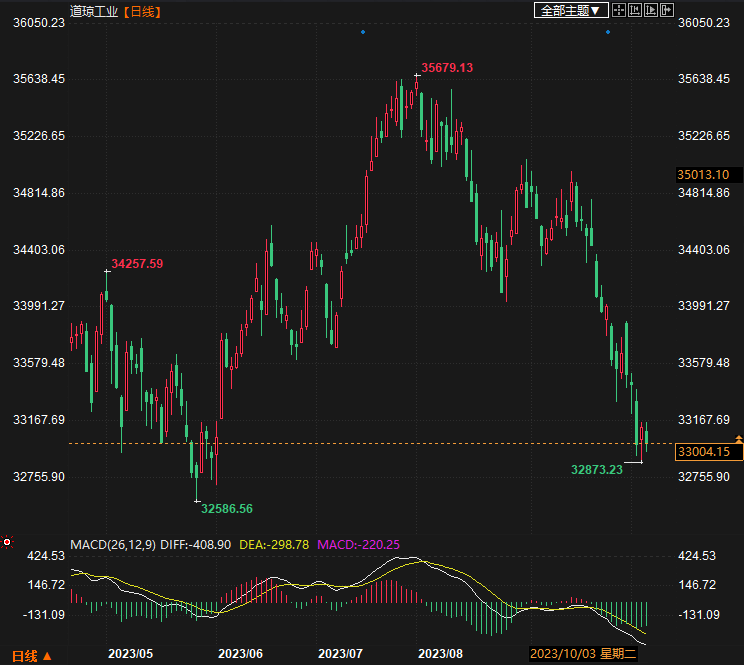The image size is (744, 665).
Task: Click the MACD(26,12,9) indicator label
Action: pos(112,544)
